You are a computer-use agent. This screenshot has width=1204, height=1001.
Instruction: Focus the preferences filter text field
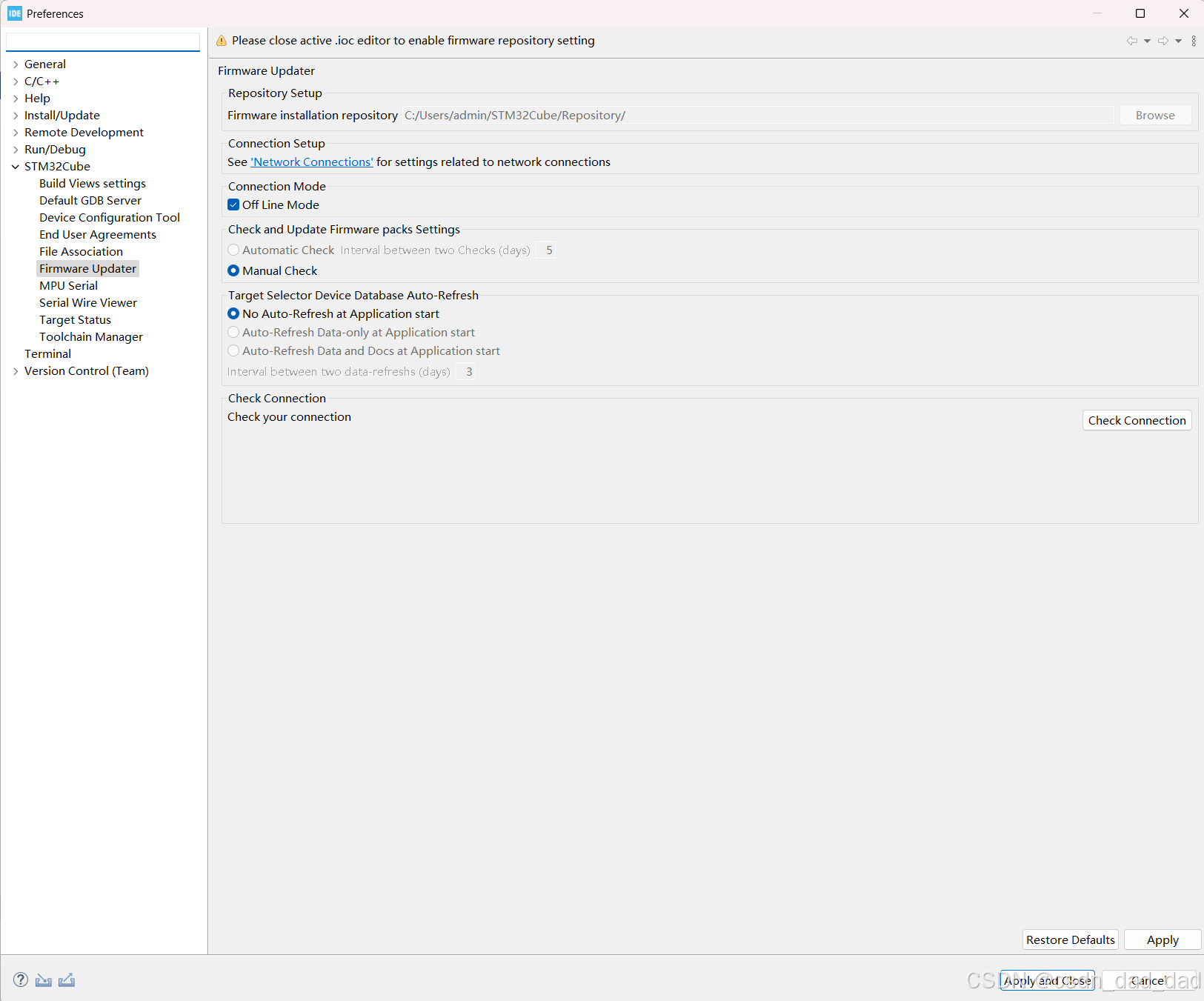(x=103, y=41)
